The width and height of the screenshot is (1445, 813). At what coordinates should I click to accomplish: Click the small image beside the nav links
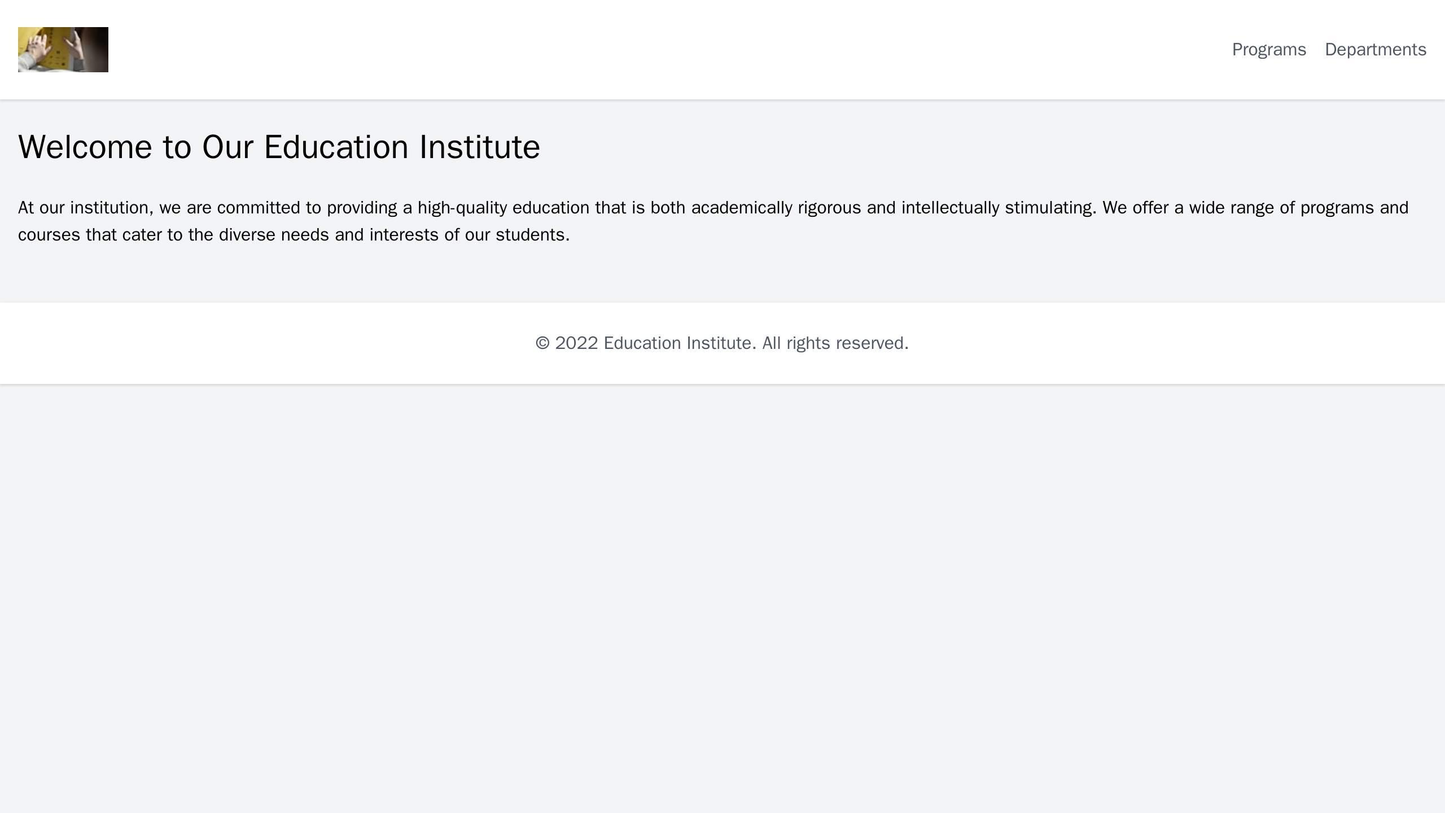pyautogui.click(x=62, y=46)
